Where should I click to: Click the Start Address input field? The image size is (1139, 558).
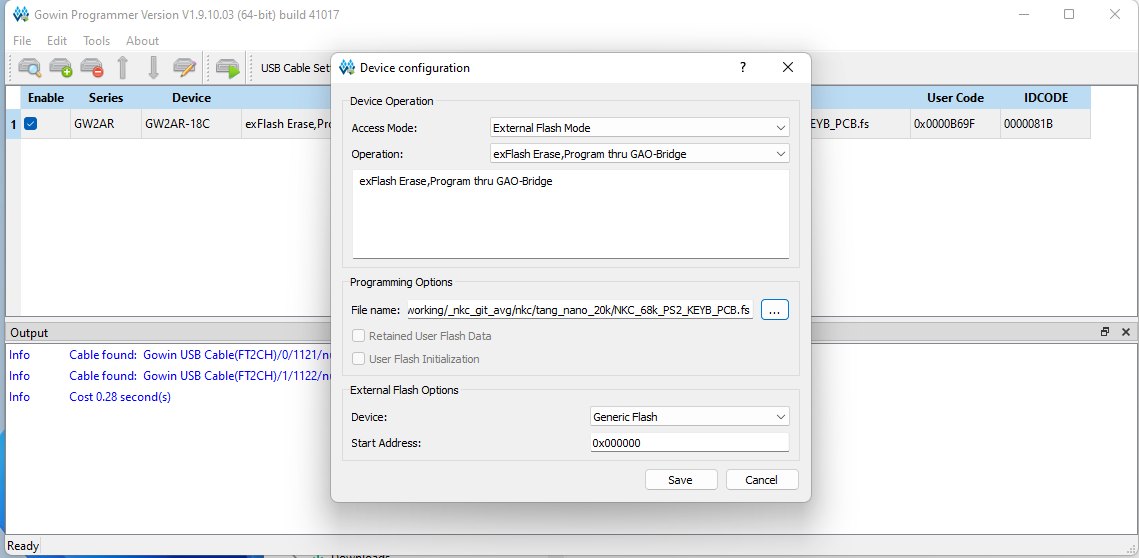[689, 442]
